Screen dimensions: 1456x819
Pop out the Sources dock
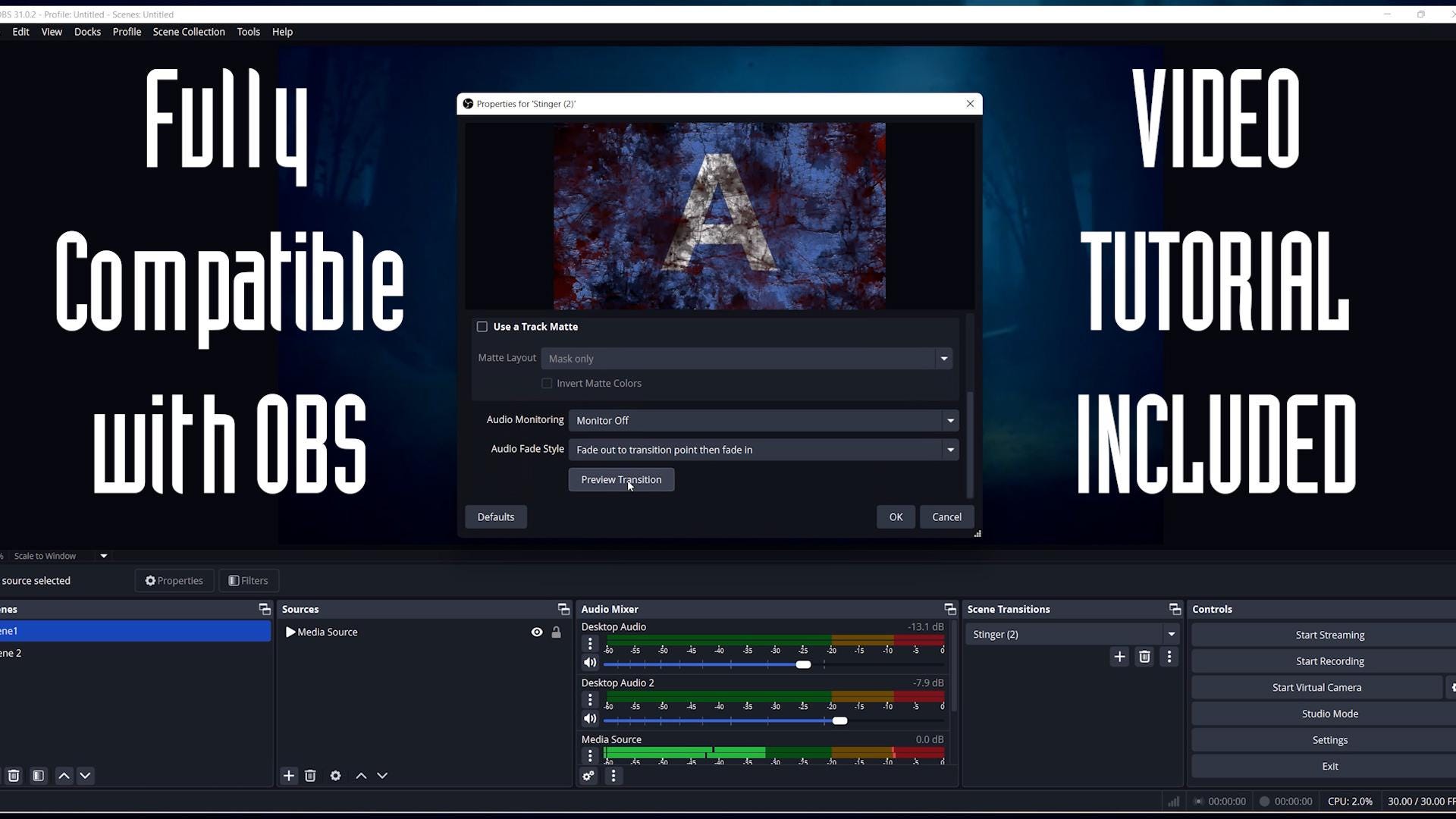tap(563, 609)
